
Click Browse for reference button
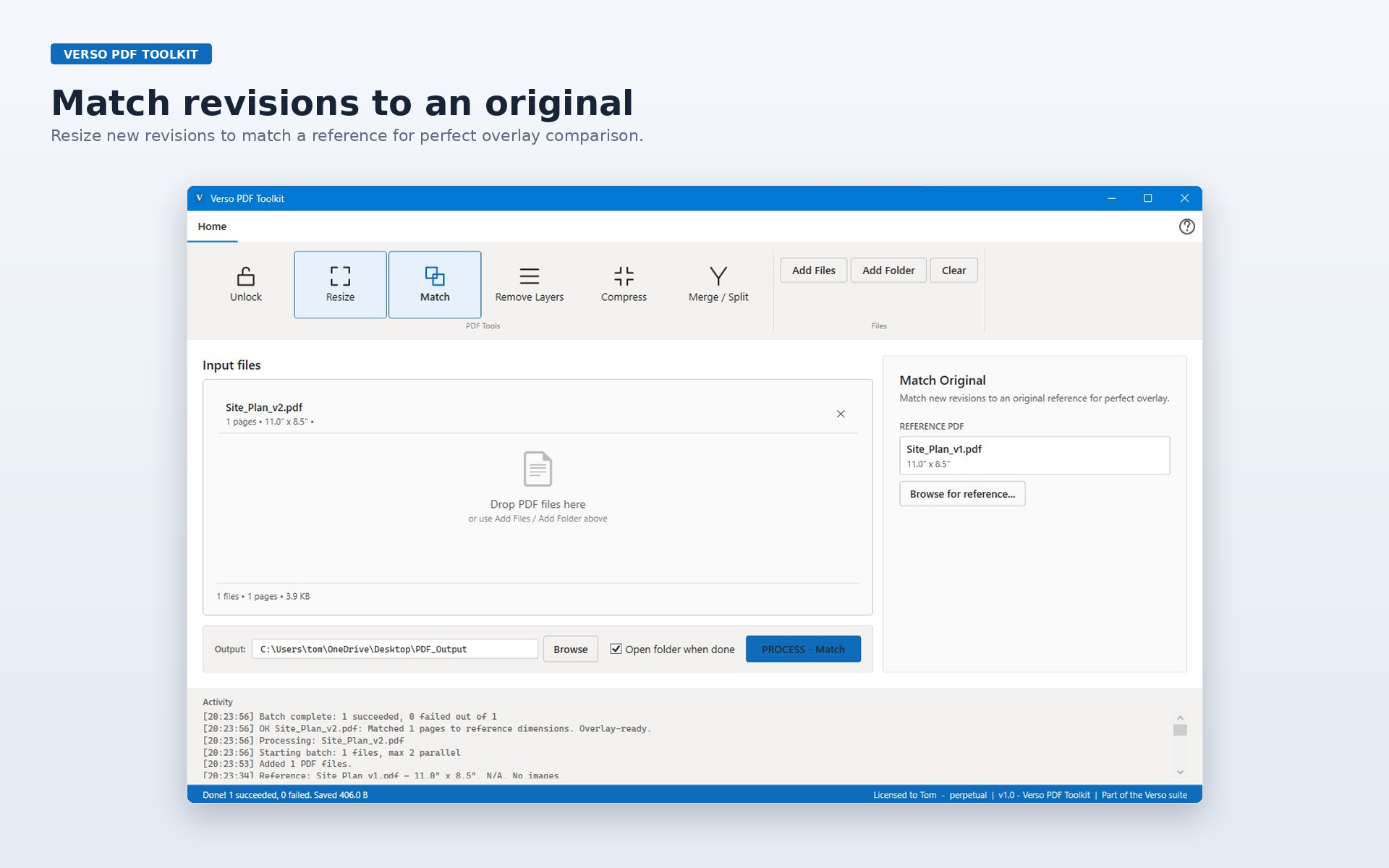click(x=962, y=493)
